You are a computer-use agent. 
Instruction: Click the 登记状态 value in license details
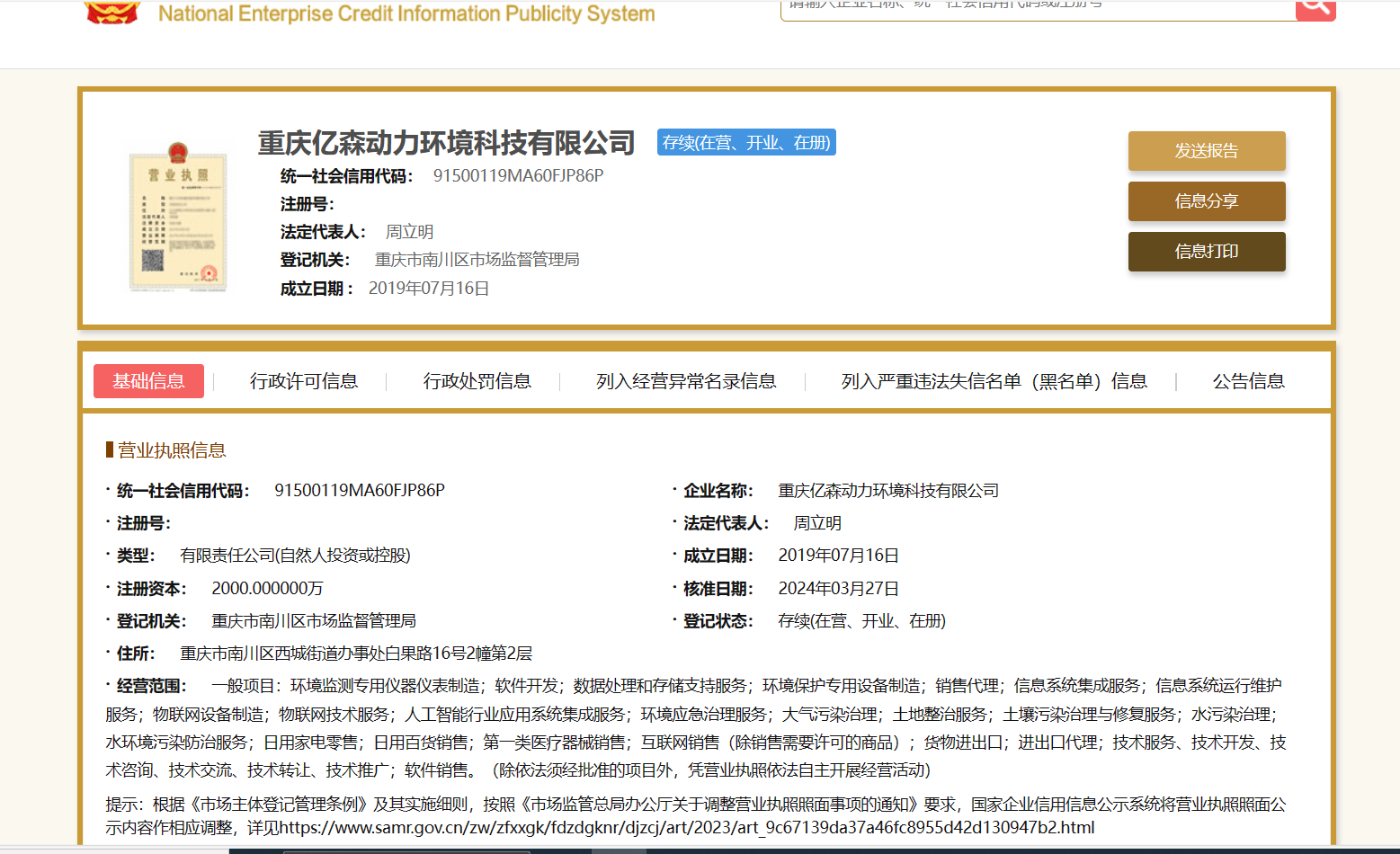point(861,621)
